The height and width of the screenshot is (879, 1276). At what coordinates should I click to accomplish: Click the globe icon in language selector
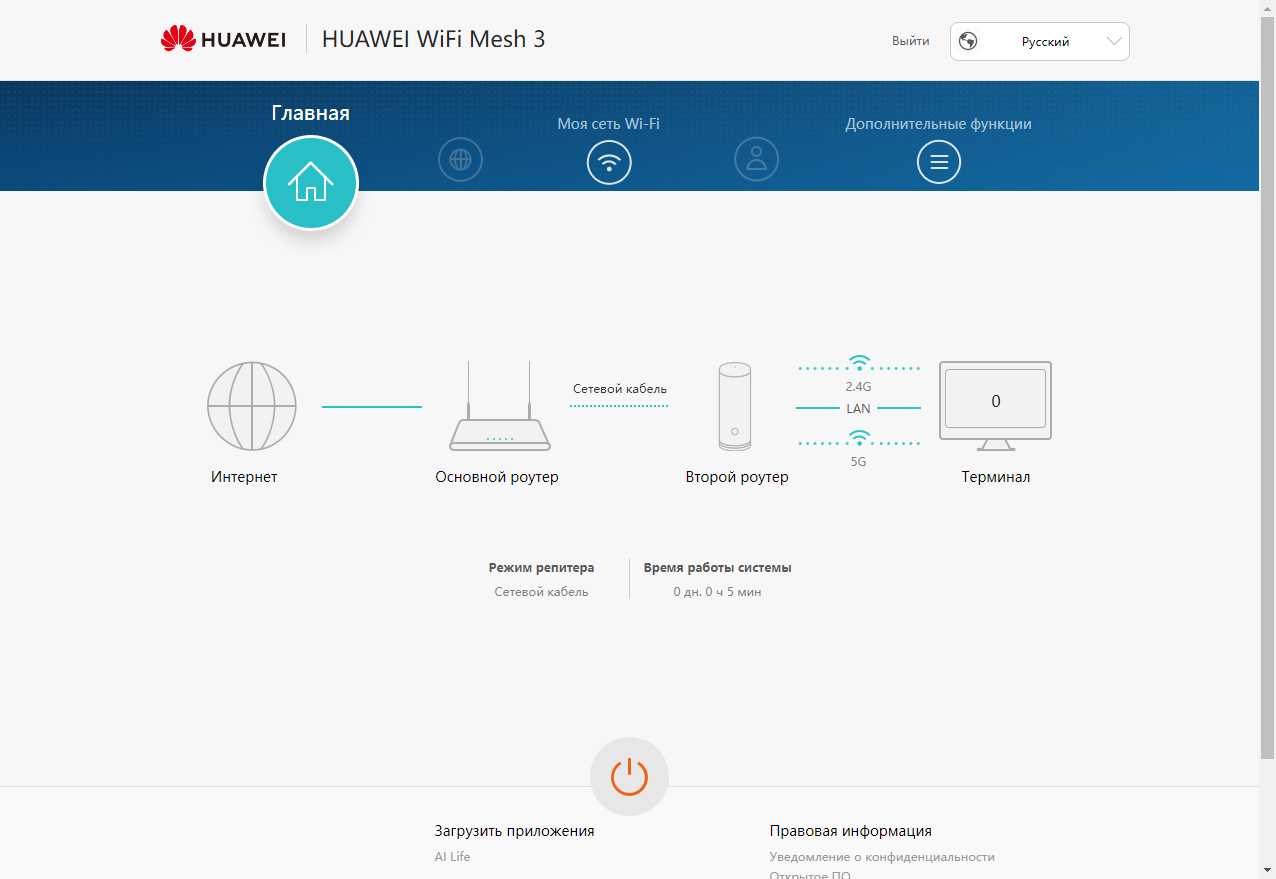[x=967, y=41]
